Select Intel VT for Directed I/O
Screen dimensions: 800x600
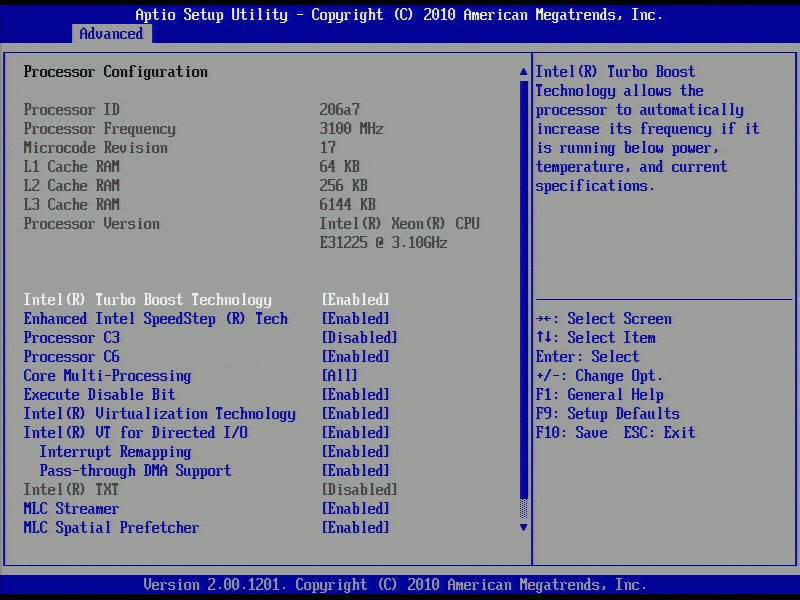click(x=135, y=433)
